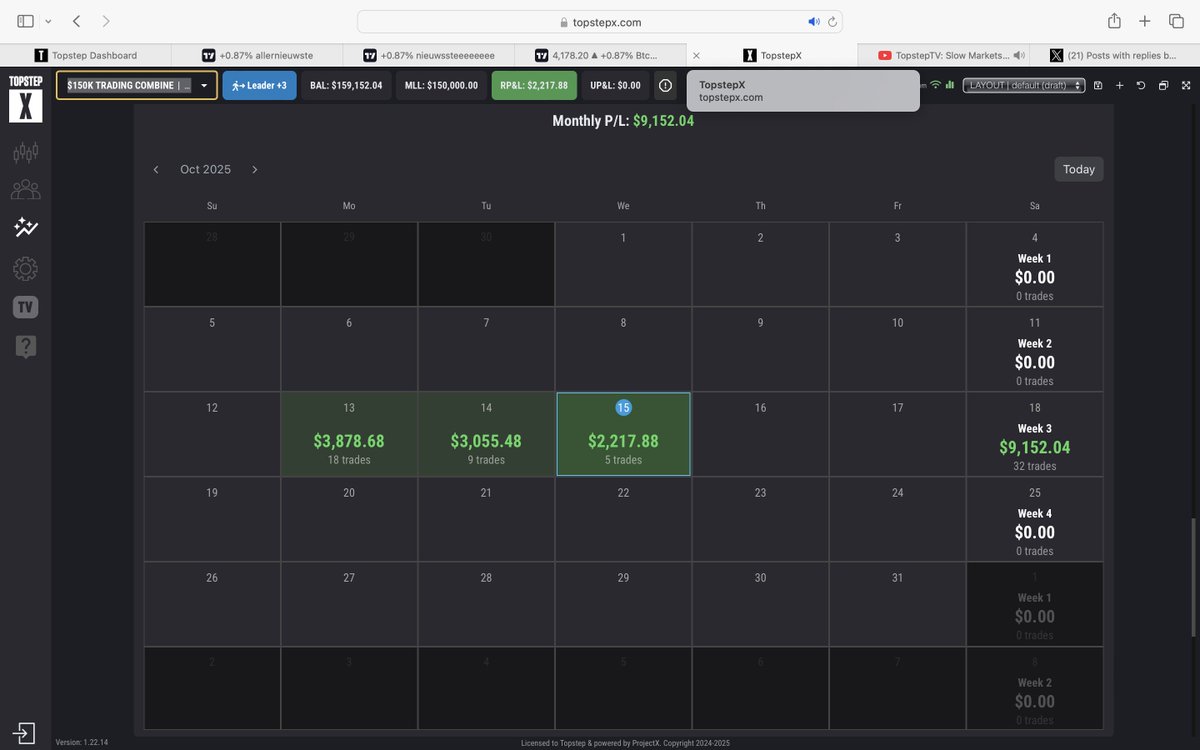
Task: Click the green signal bars icon
Action: (x=950, y=85)
